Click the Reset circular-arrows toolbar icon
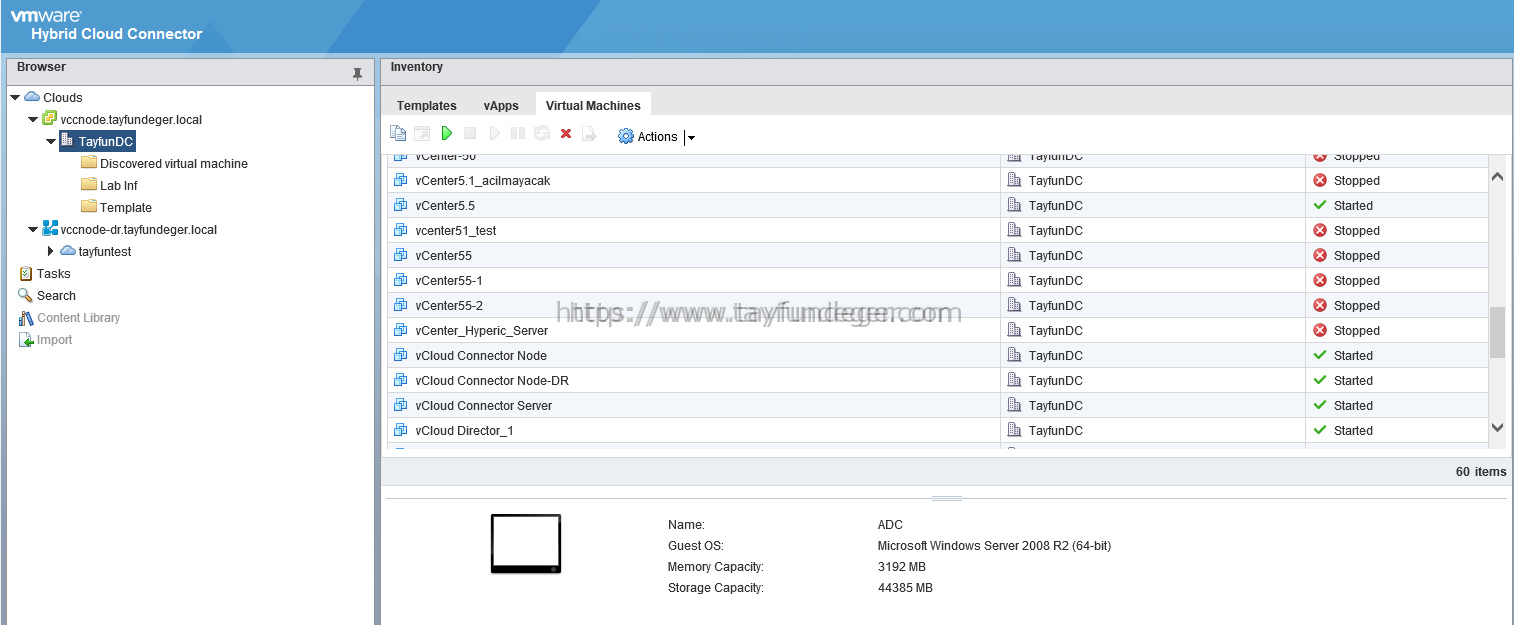 point(542,134)
